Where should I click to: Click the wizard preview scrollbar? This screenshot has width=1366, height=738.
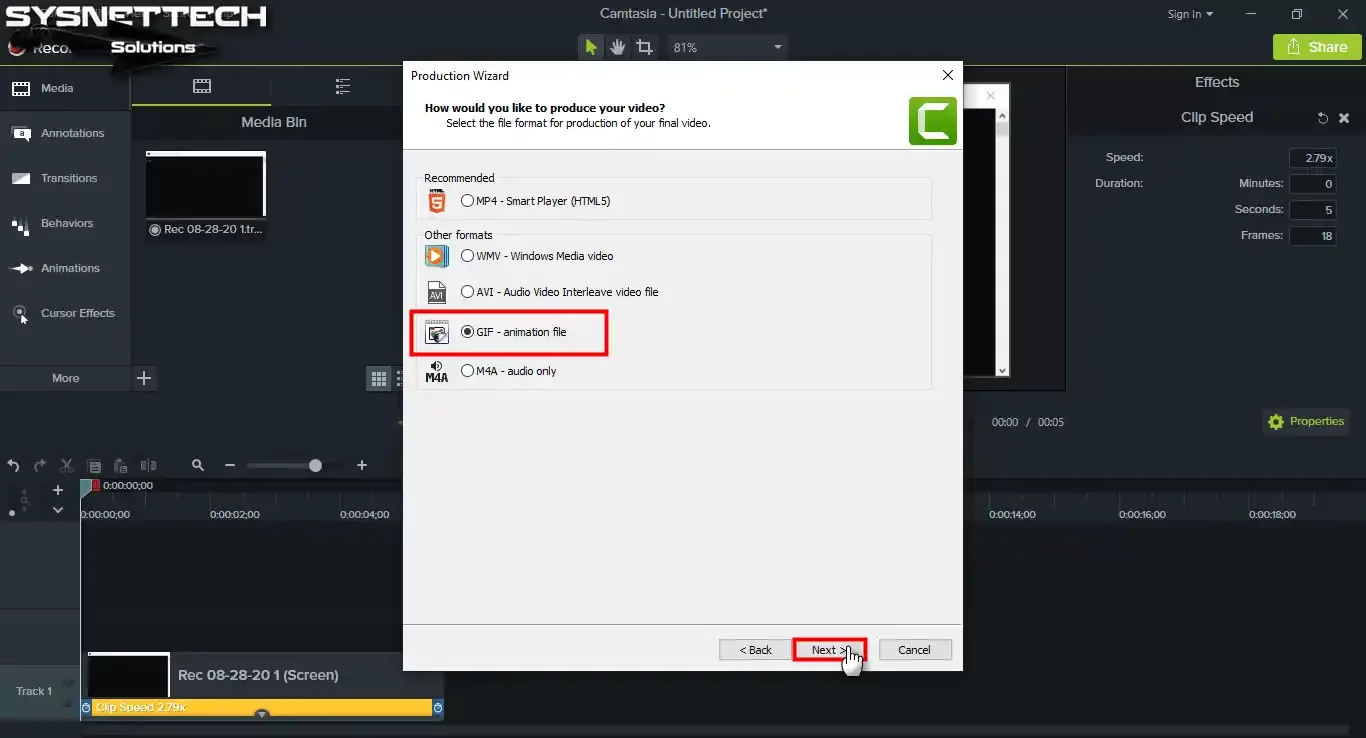tap(1003, 241)
